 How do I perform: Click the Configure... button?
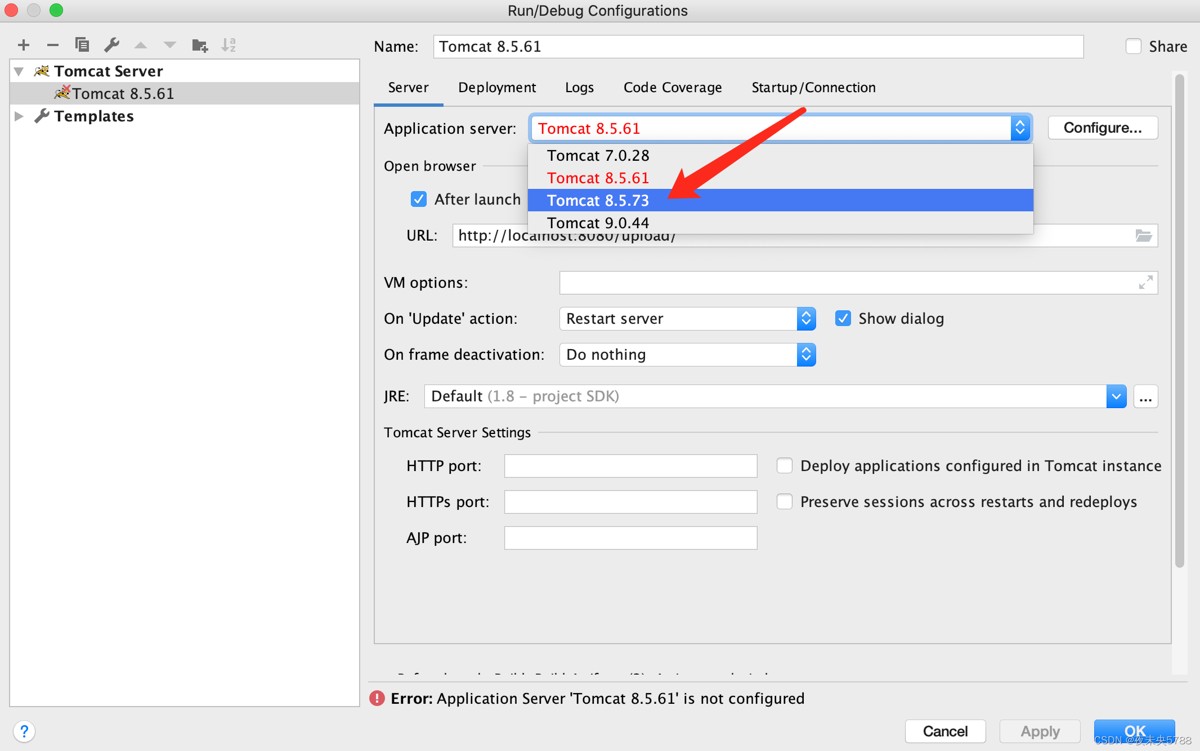pos(1102,128)
